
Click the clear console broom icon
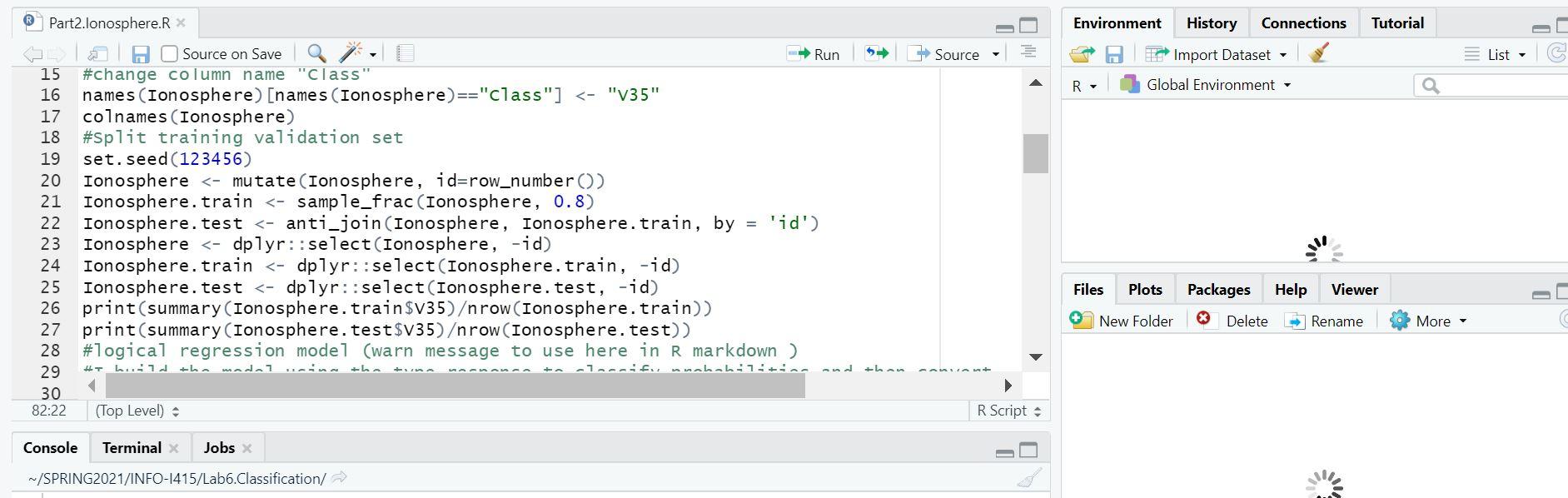(x=1030, y=478)
